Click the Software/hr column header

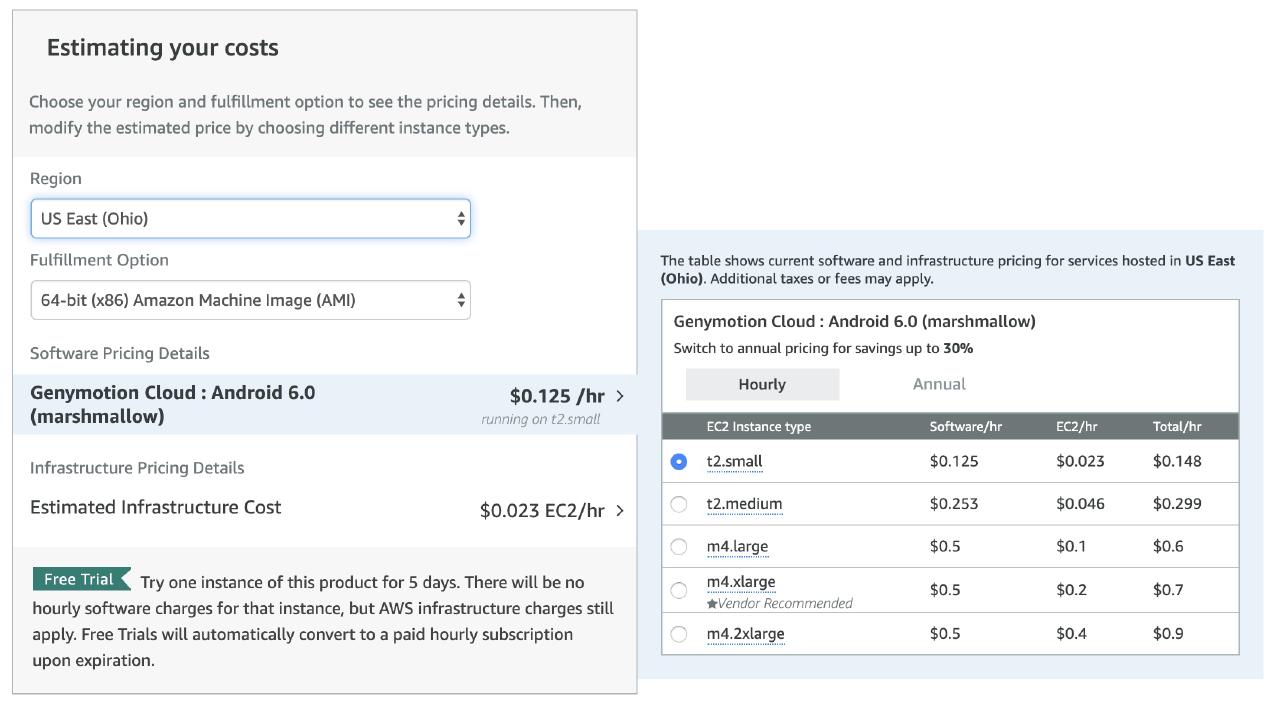[965, 427]
